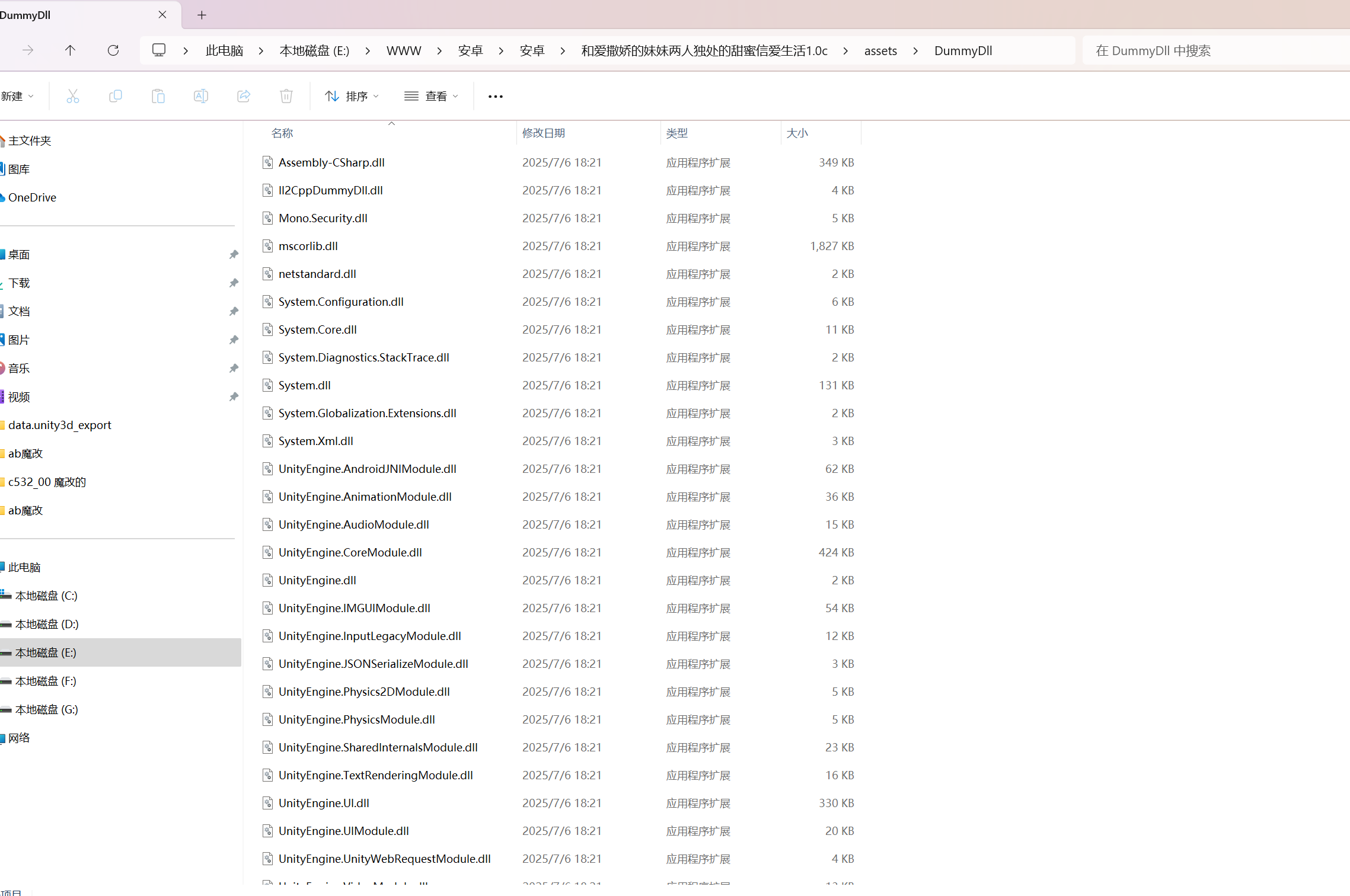The image size is (1350, 896).
Task: Click the file icon of Assembly-CSharp.dll
Action: 268,162
